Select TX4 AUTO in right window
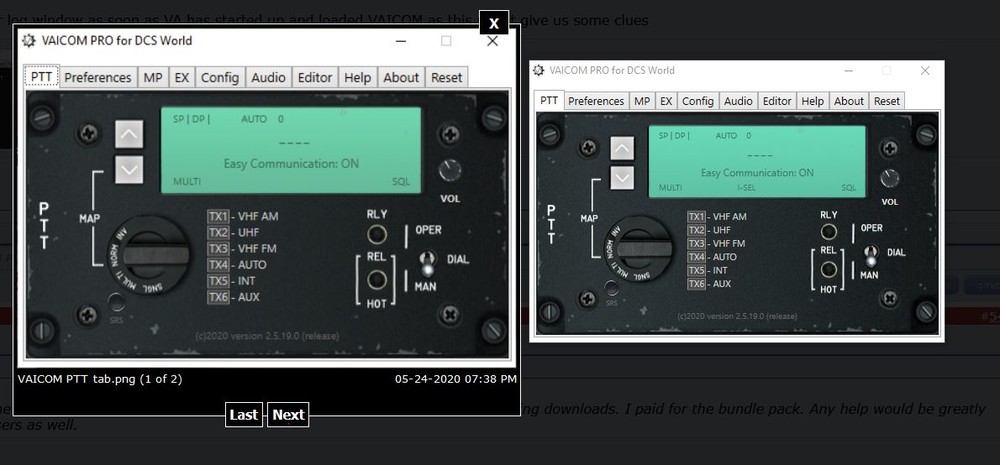 coord(712,257)
